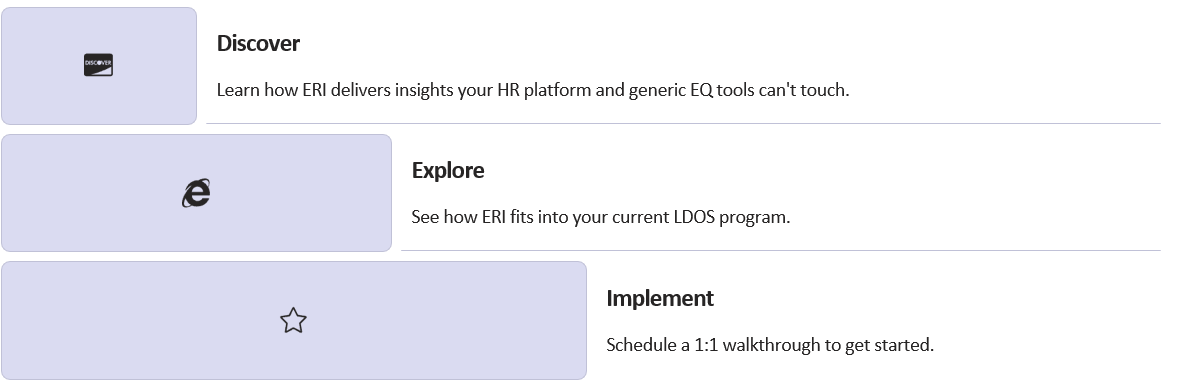Click the 'Discover' heading
Screen dimensions: 1182x382
click(x=258, y=43)
